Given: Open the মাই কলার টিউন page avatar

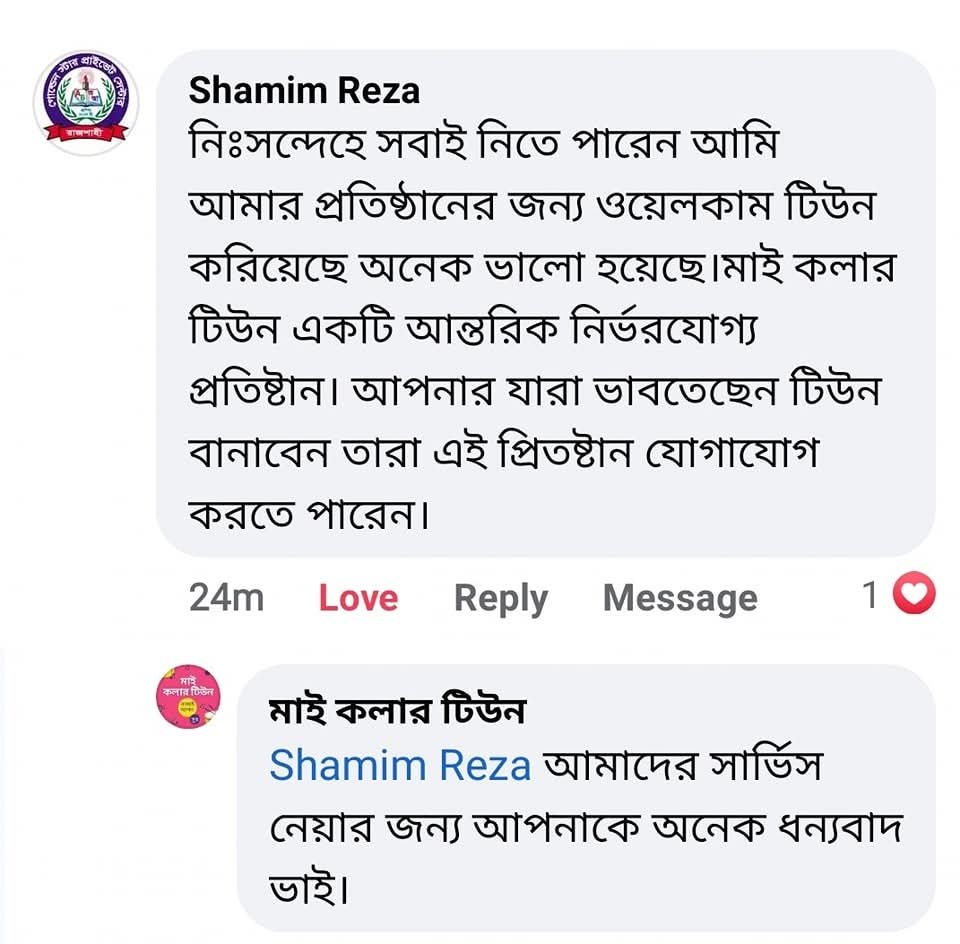Looking at the screenshot, I should coord(188,696).
